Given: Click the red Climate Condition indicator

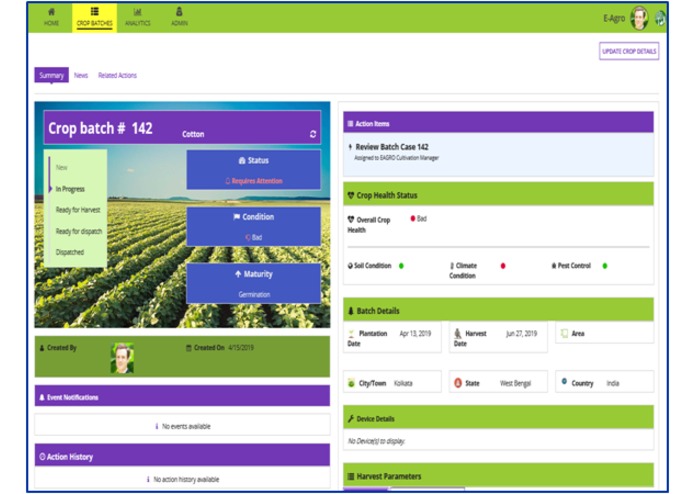Looking at the screenshot, I should tap(503, 266).
